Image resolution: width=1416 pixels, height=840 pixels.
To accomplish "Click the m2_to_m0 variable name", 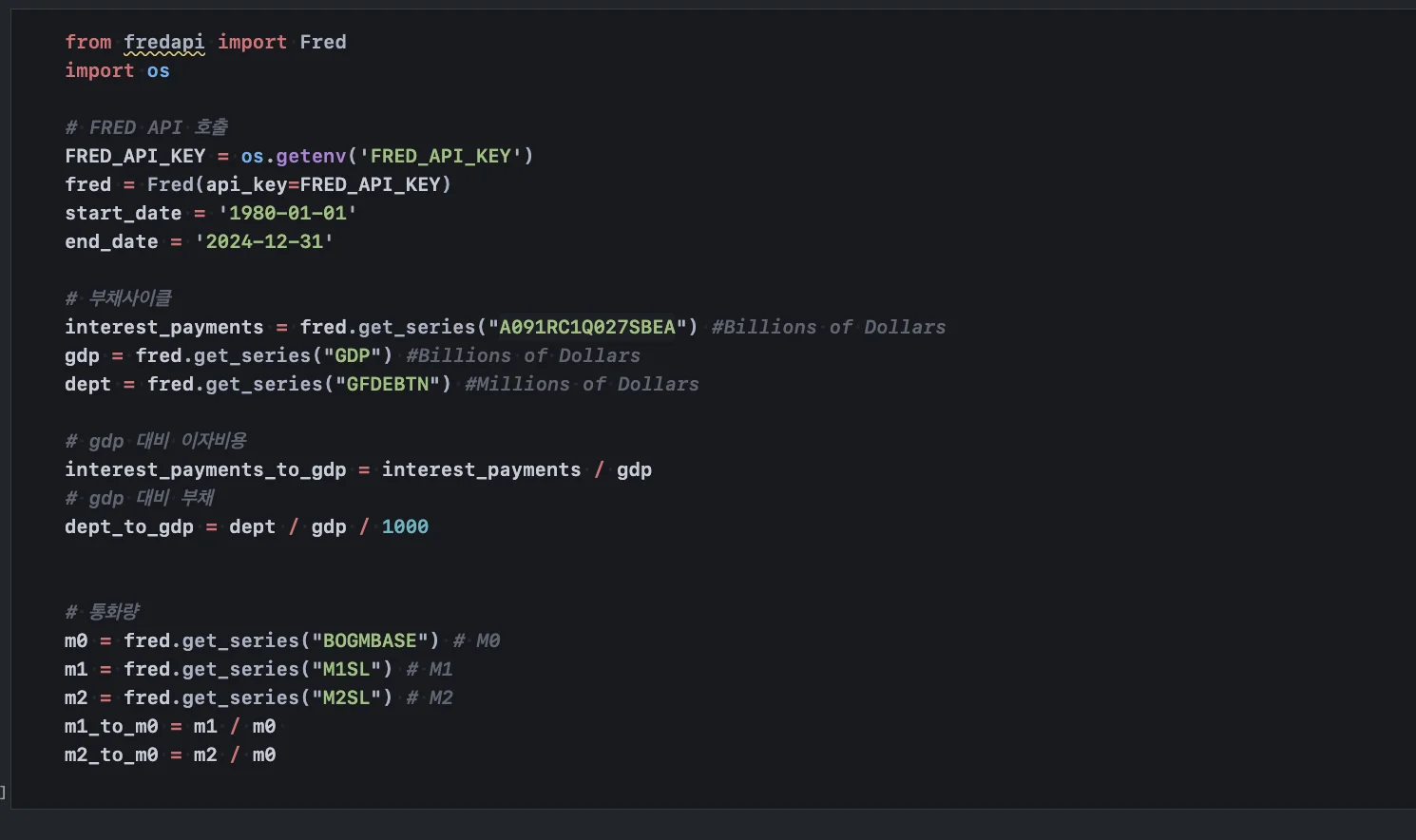I will (x=111, y=754).
